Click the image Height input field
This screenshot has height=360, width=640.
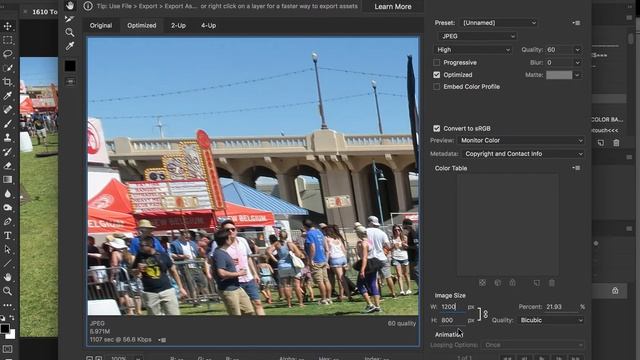pyautogui.click(x=452, y=320)
